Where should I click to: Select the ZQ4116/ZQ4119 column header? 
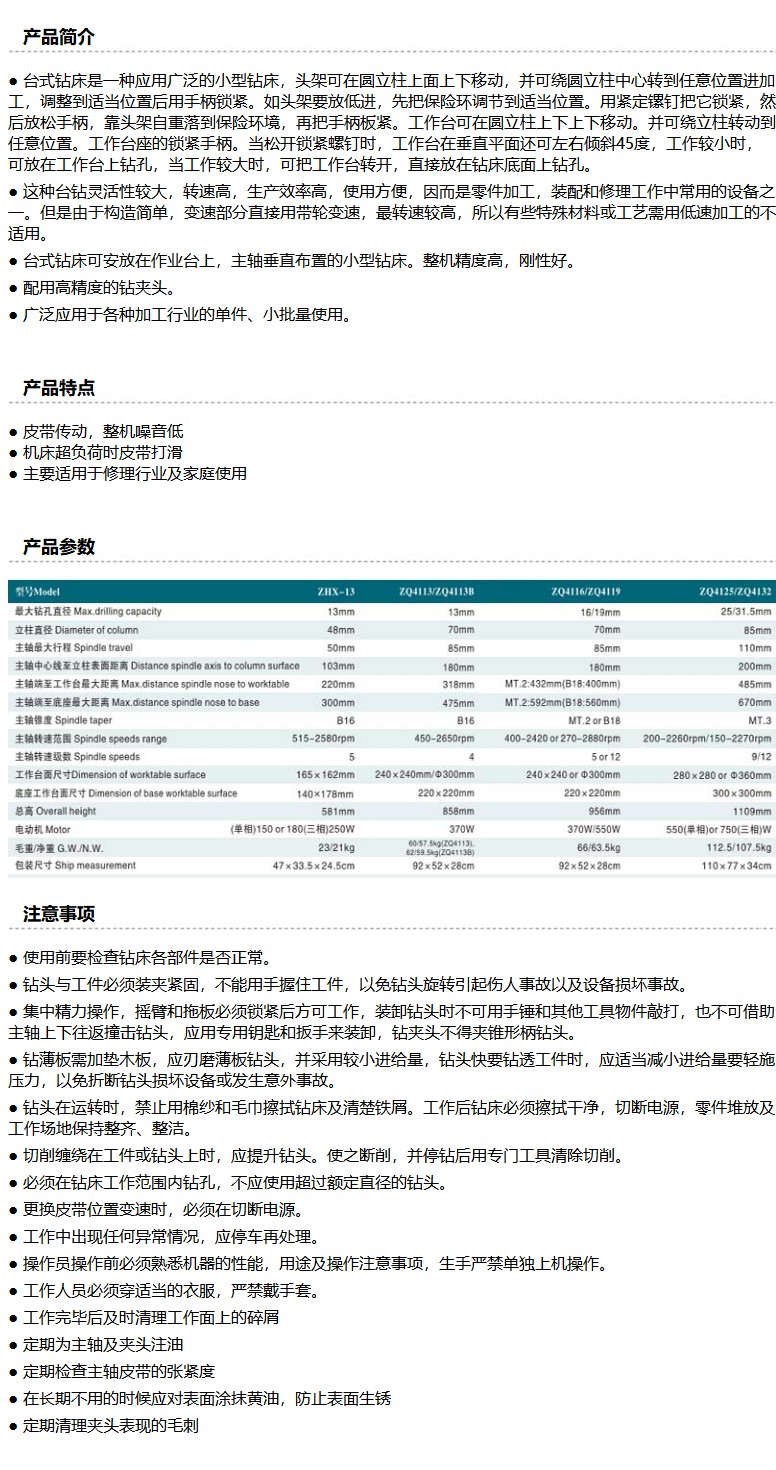586,592
